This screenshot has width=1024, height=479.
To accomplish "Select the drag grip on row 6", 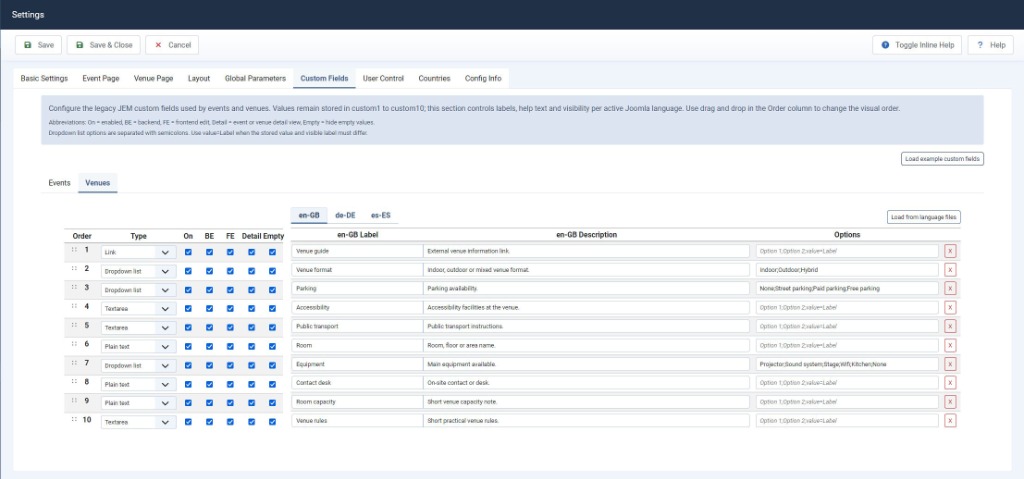I will [74, 344].
